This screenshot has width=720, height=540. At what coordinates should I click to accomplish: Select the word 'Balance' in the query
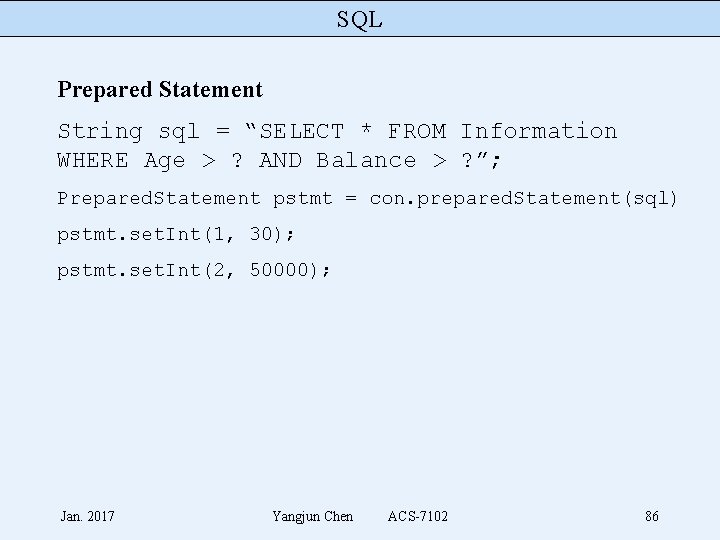tap(366, 160)
